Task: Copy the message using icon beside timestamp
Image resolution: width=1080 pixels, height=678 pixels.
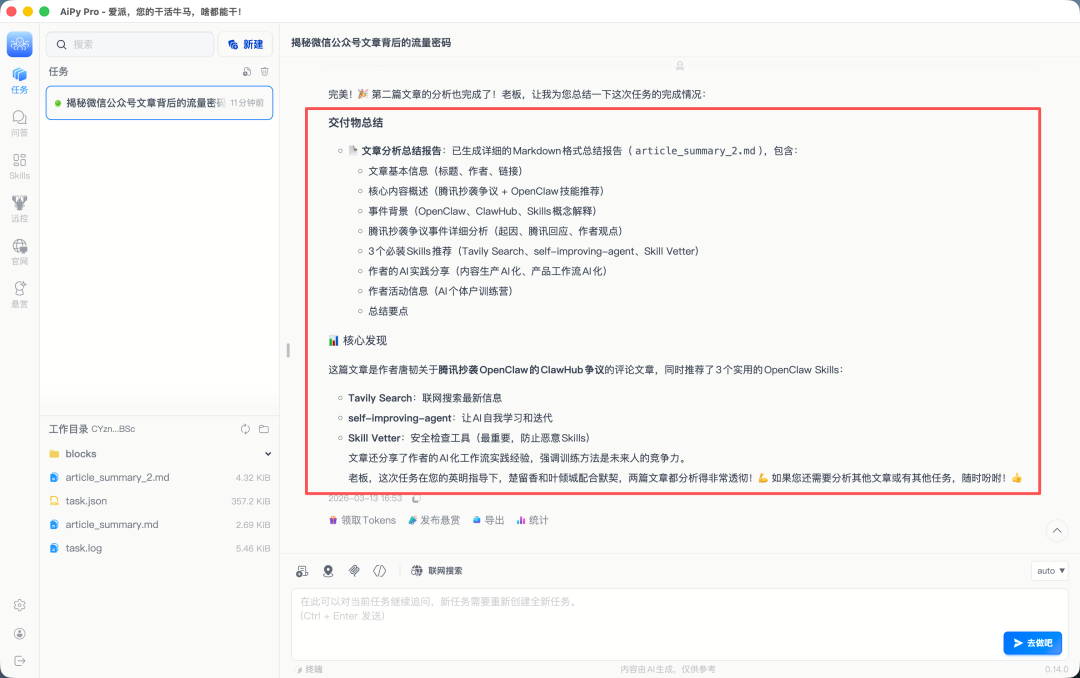Action: (416, 498)
